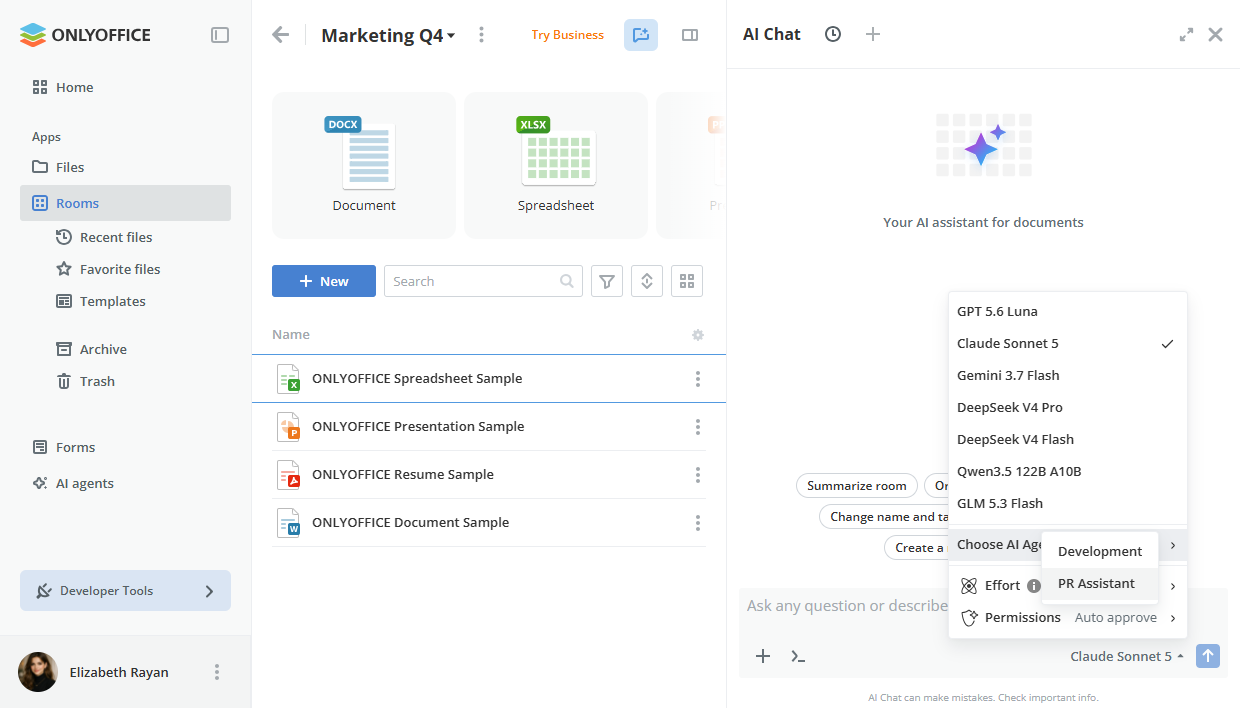
Task: Click the ONLYOFFICE logo
Action: coord(85,35)
